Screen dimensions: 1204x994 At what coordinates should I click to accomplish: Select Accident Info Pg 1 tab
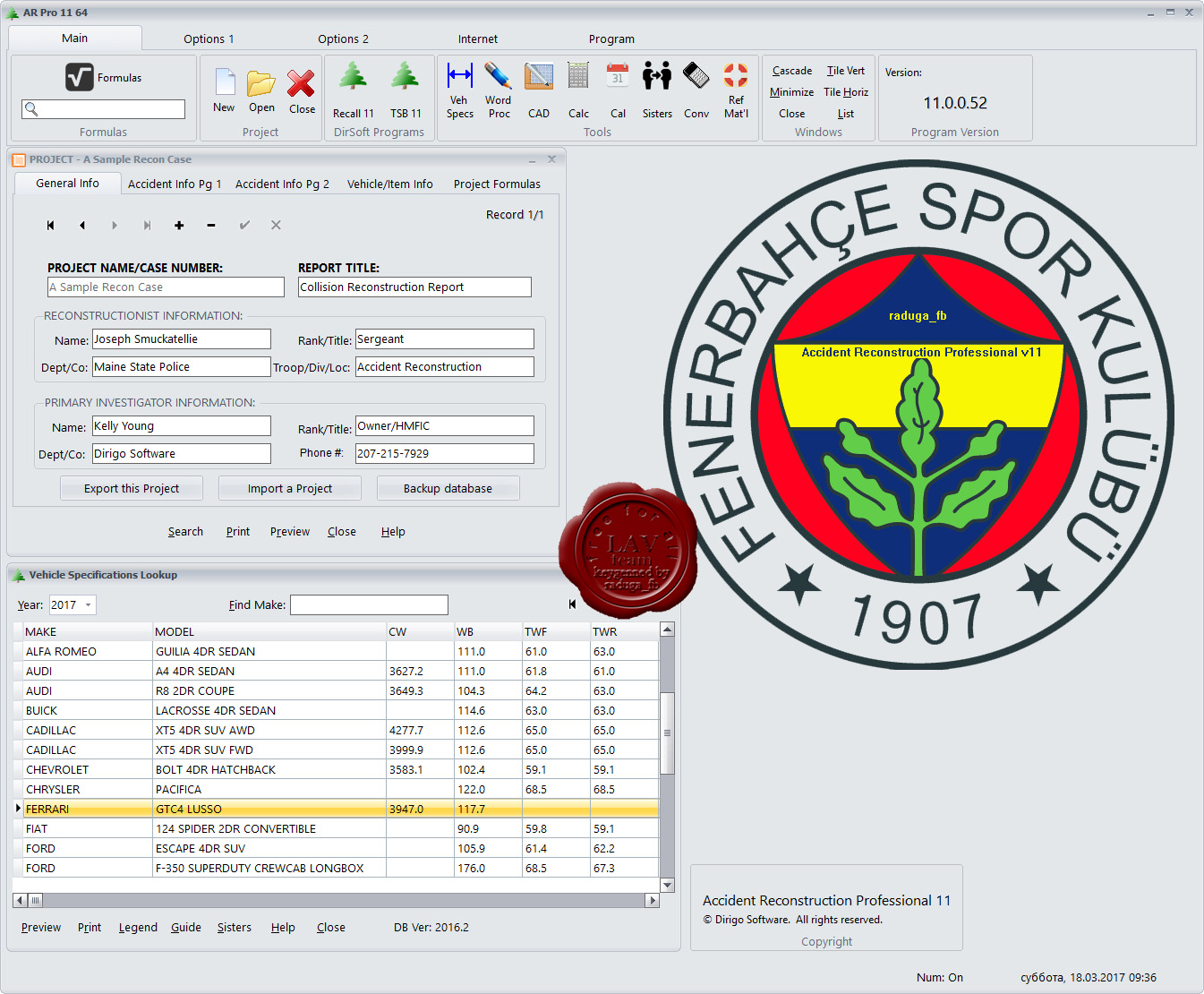[x=175, y=184]
